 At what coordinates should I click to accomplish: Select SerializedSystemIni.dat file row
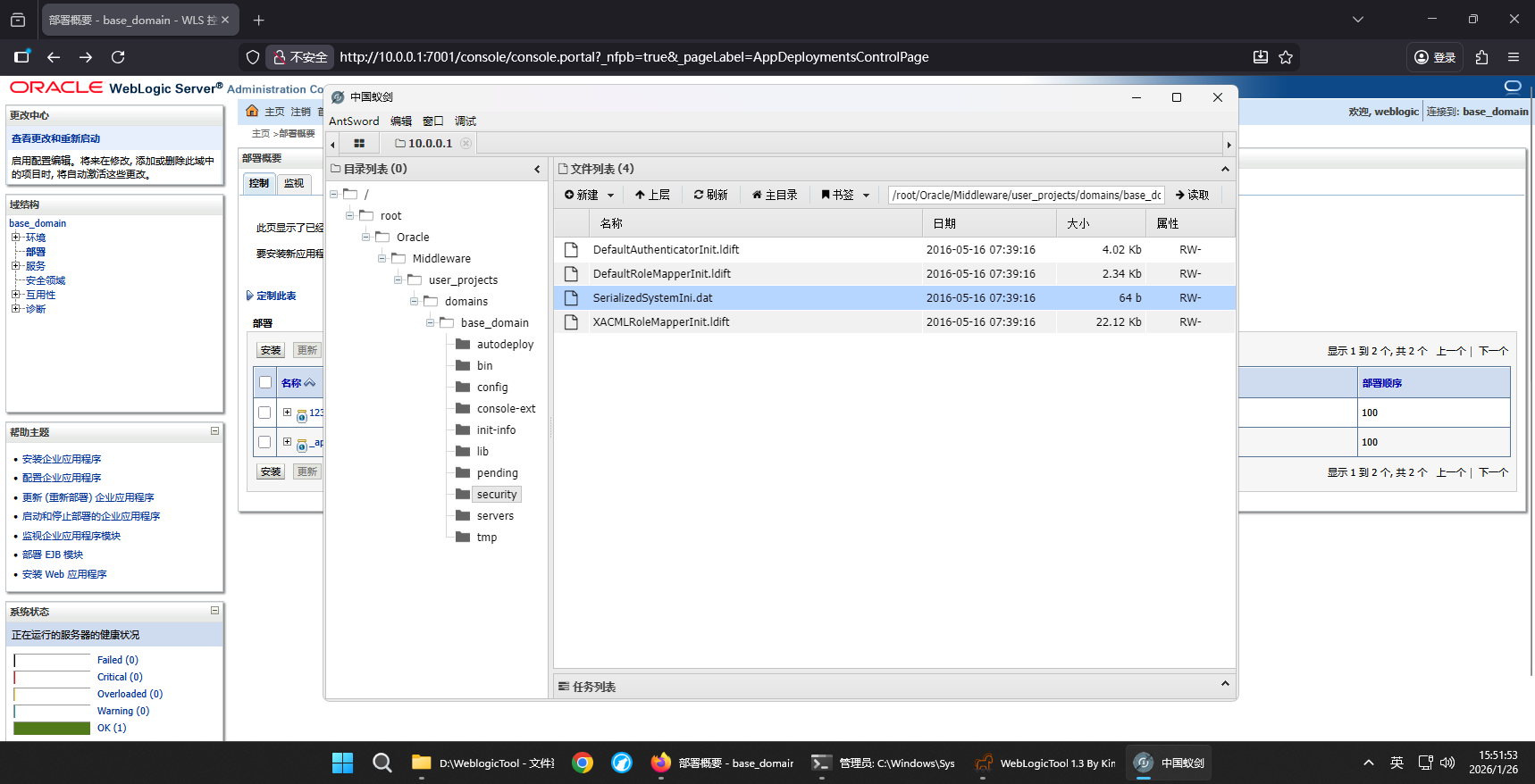[x=894, y=298]
